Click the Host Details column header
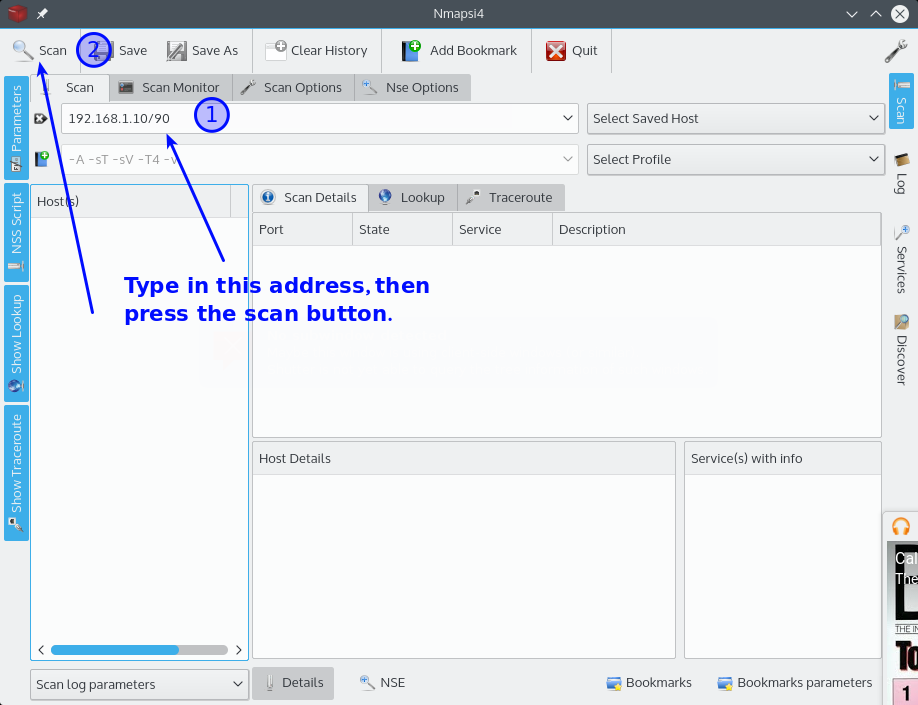918x705 pixels. (464, 458)
